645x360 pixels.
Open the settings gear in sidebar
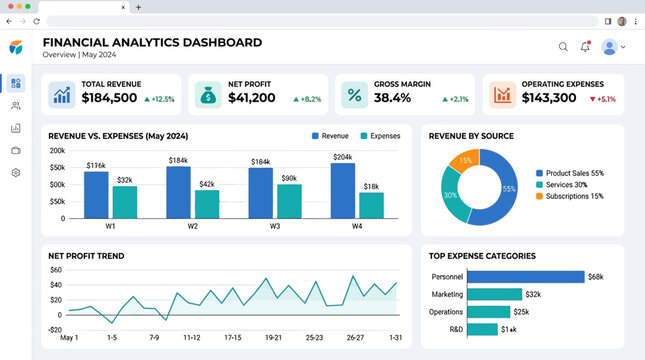click(16, 173)
